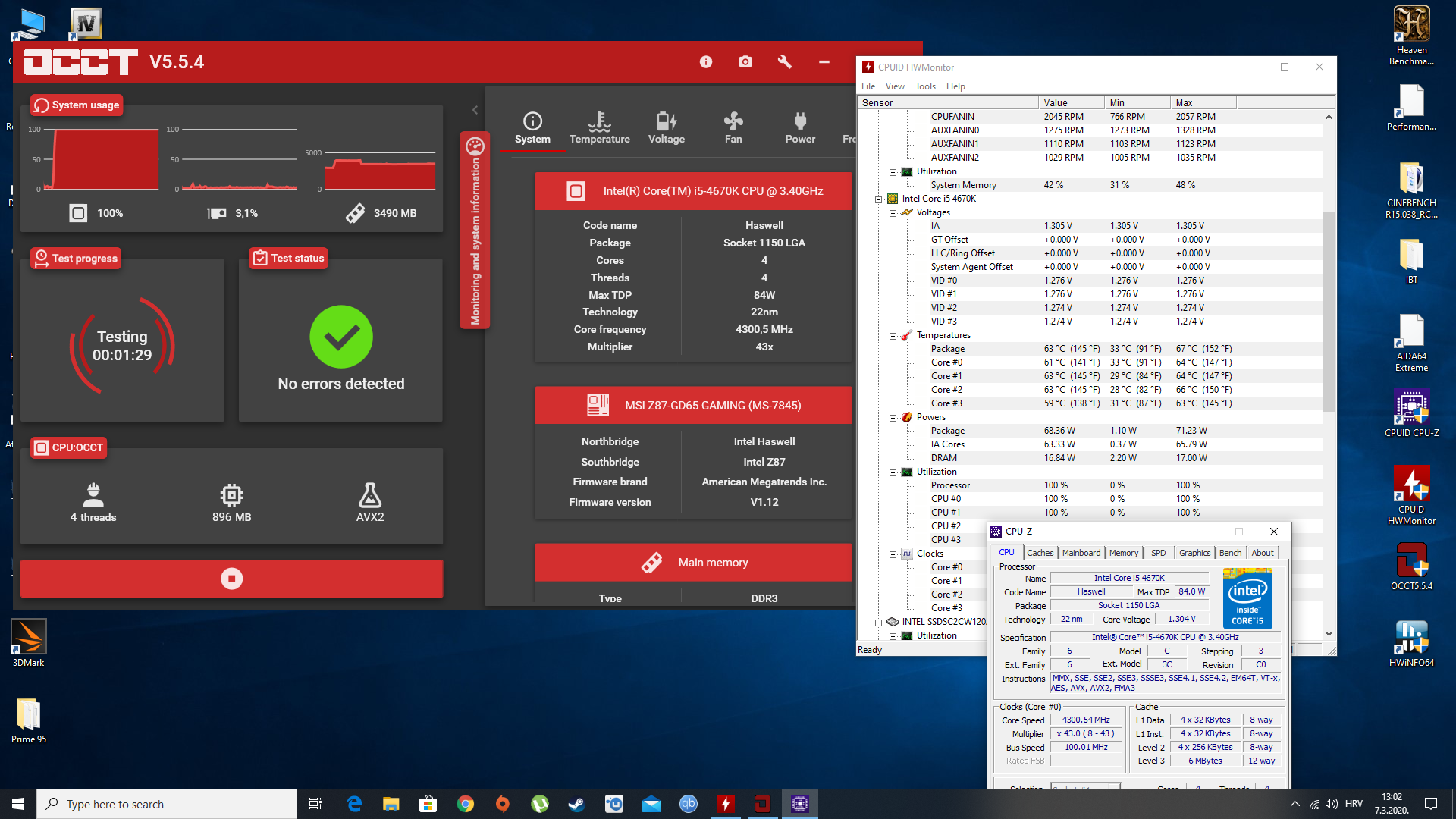
Task: Open Steam from the taskbar
Action: (x=577, y=804)
